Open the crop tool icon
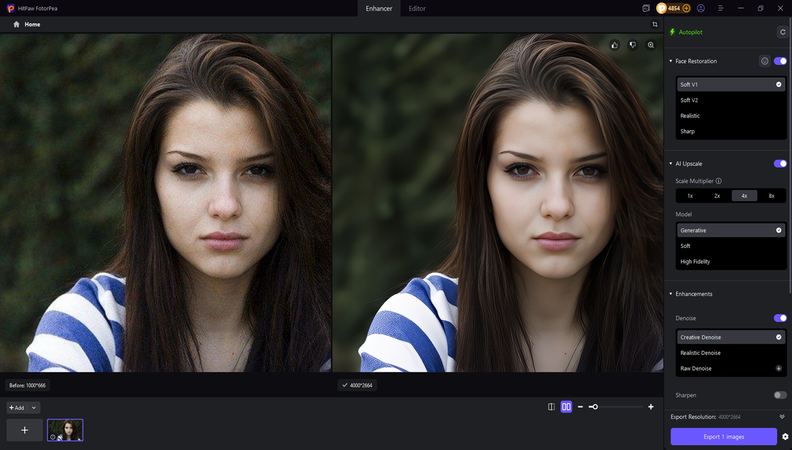Image resolution: width=792 pixels, height=450 pixels. [x=655, y=24]
